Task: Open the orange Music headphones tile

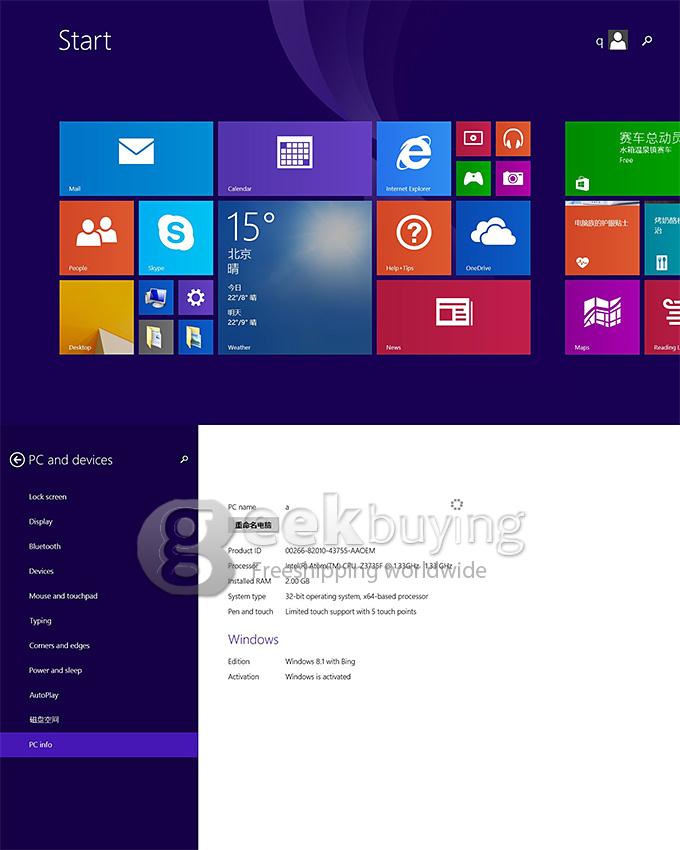Action: (513, 139)
